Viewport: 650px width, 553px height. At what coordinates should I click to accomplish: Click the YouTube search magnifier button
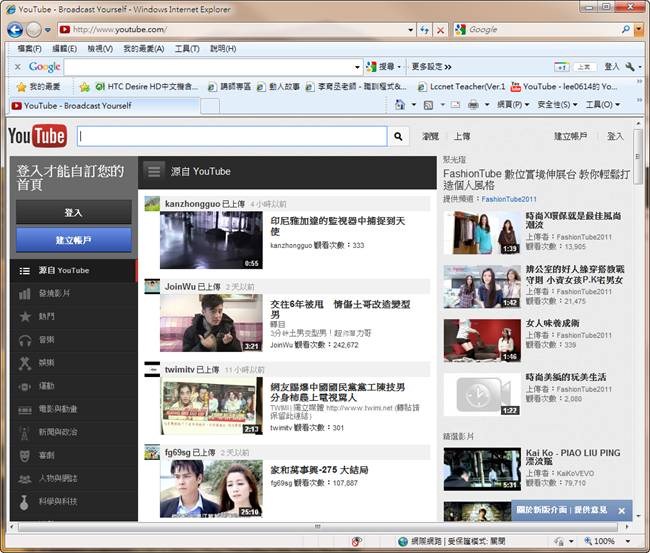coord(398,136)
